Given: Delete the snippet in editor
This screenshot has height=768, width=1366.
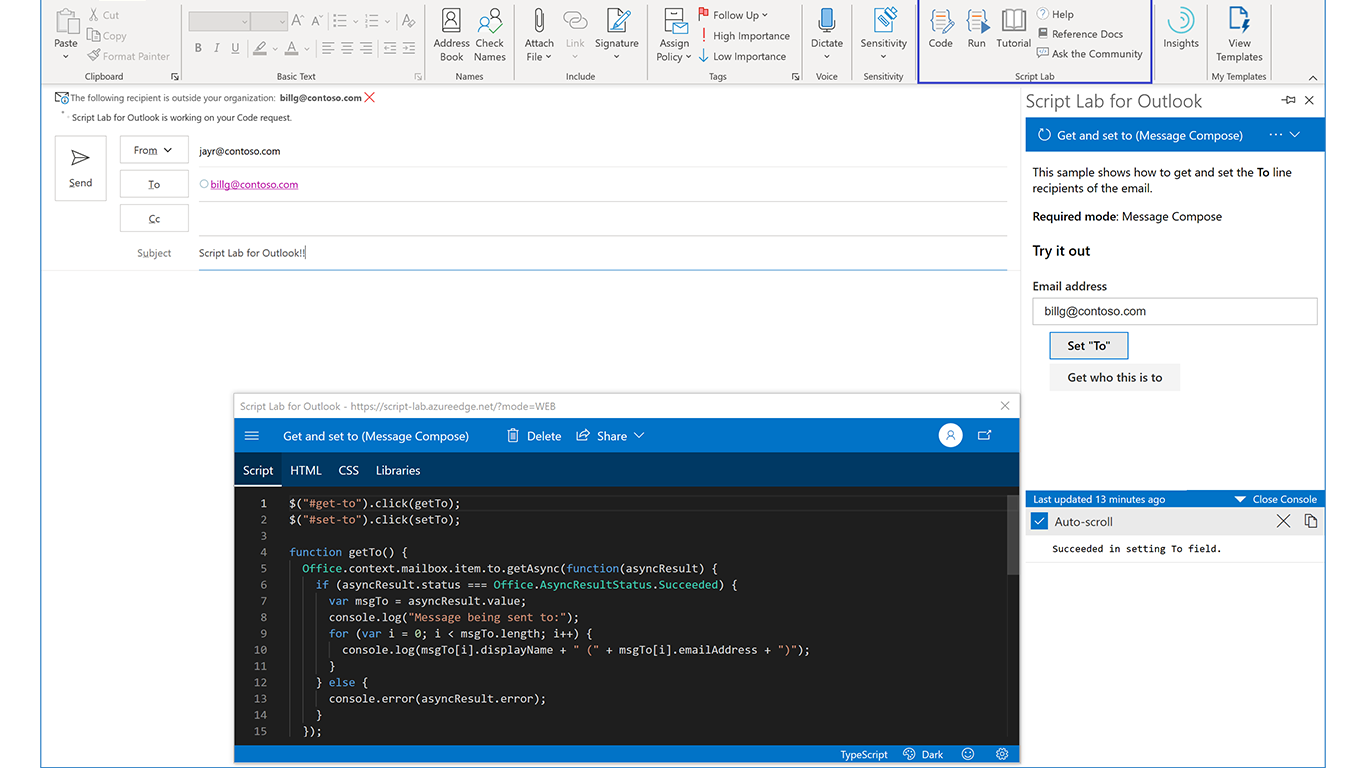Looking at the screenshot, I should [534, 436].
